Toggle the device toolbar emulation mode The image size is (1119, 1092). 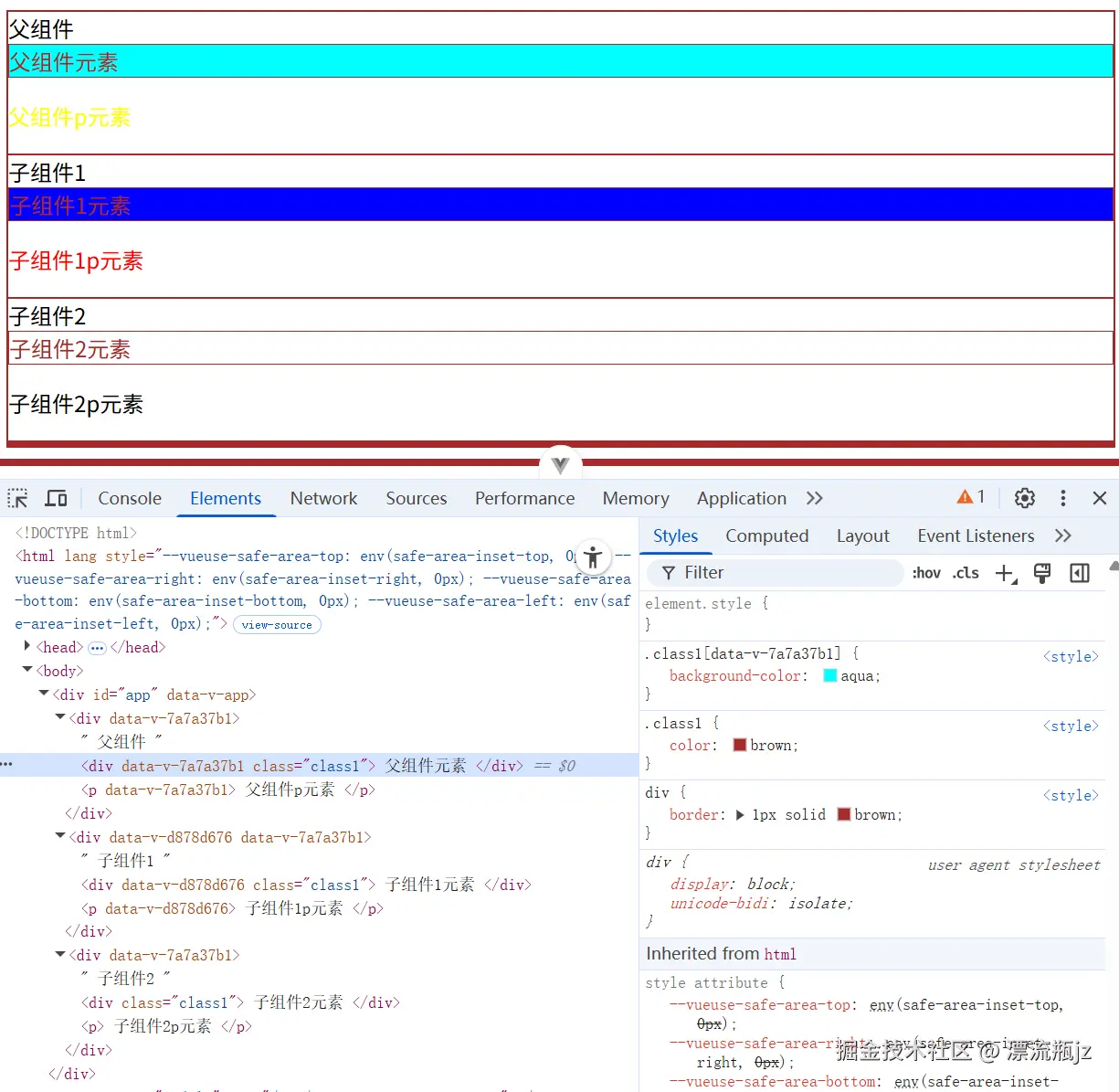[56, 498]
